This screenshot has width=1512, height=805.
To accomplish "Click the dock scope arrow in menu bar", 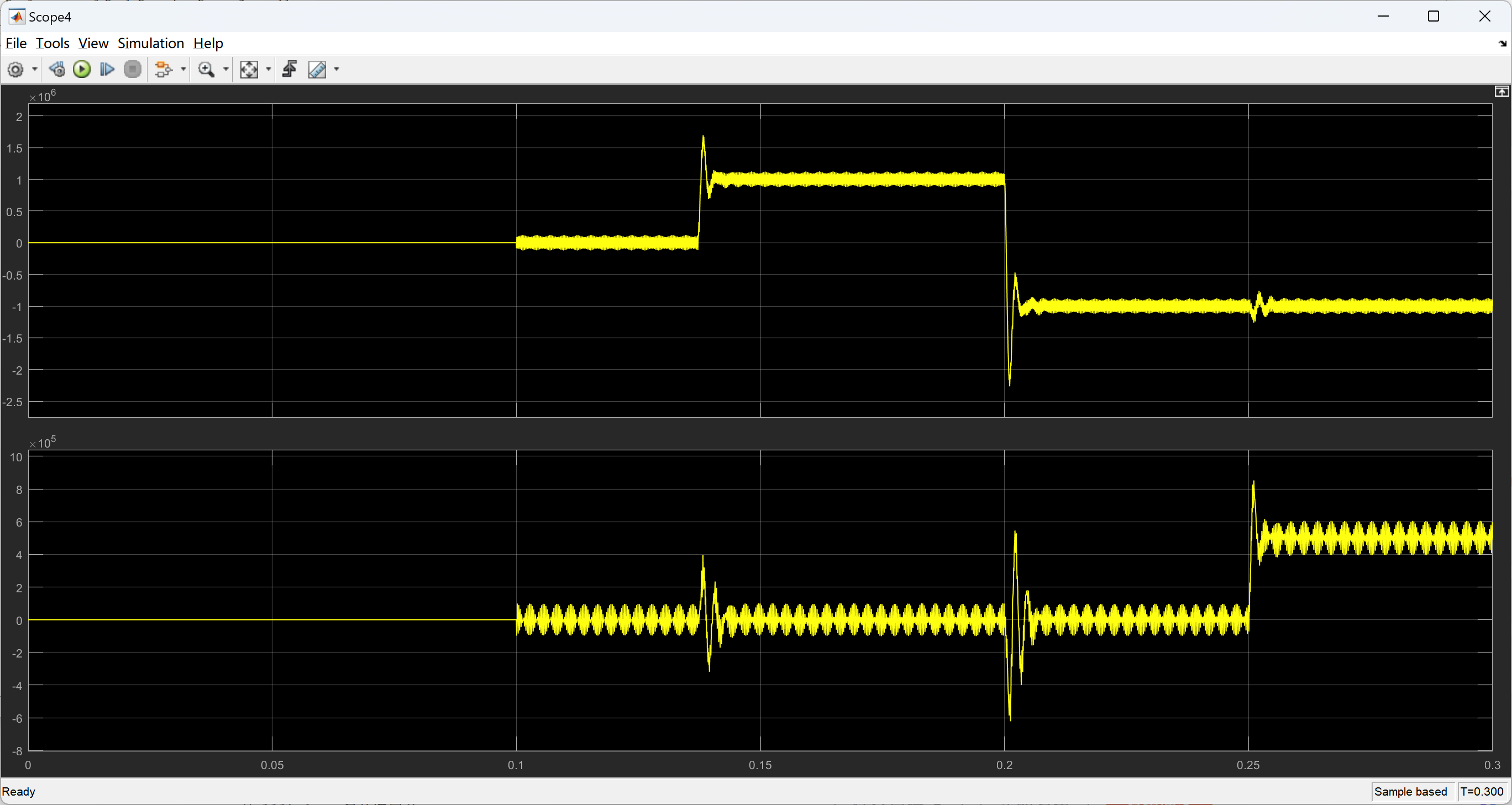I will point(1503,44).
